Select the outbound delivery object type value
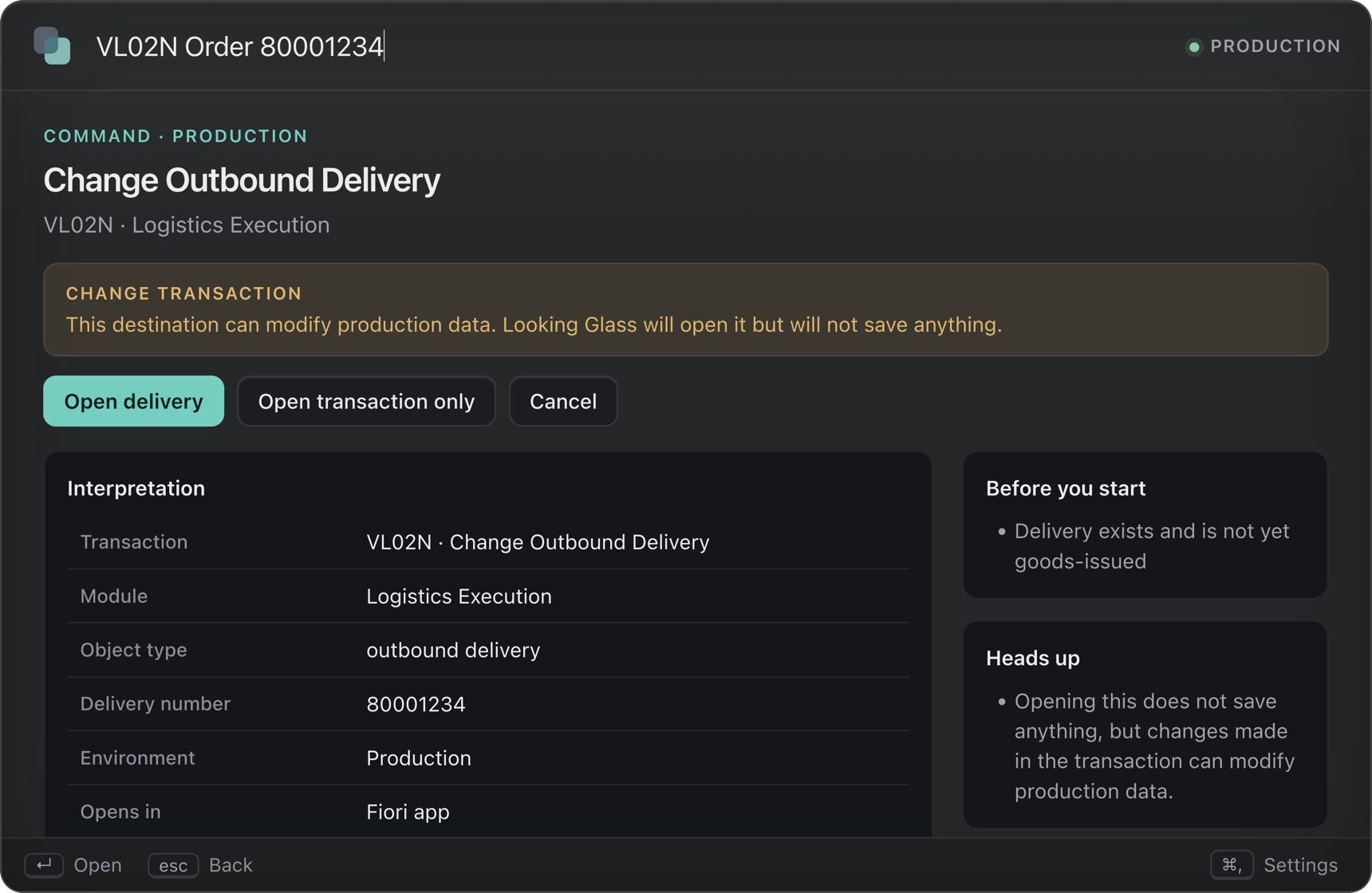This screenshot has height=893, width=1372. tap(453, 651)
